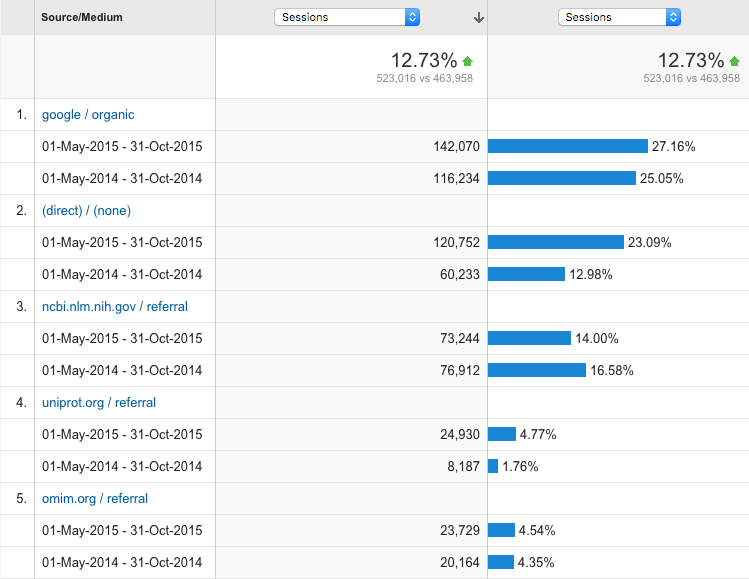Open the right Sessions dropdown above the bars

tap(618, 17)
